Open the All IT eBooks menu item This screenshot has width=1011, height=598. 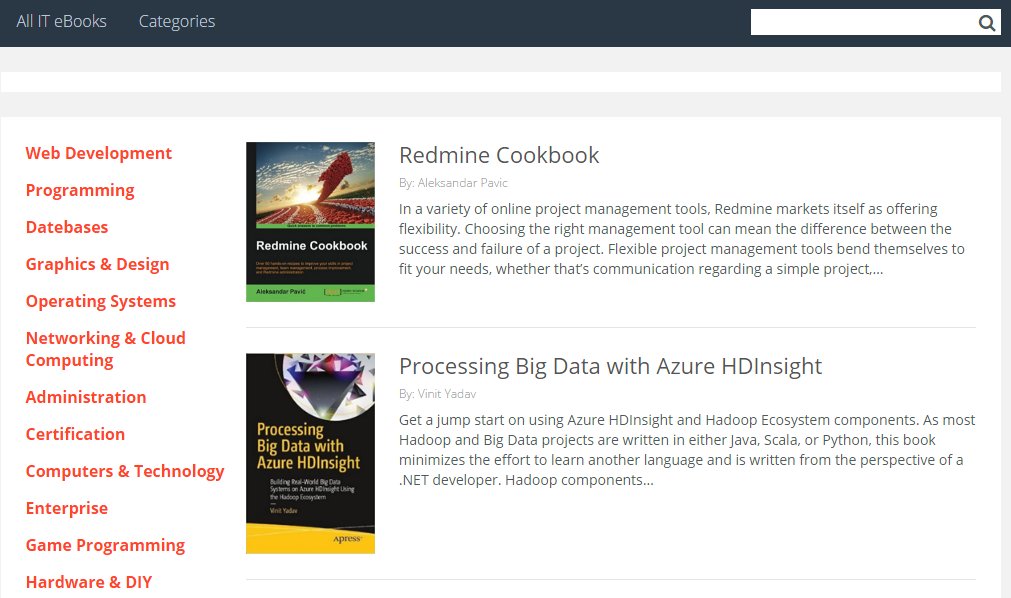61,21
